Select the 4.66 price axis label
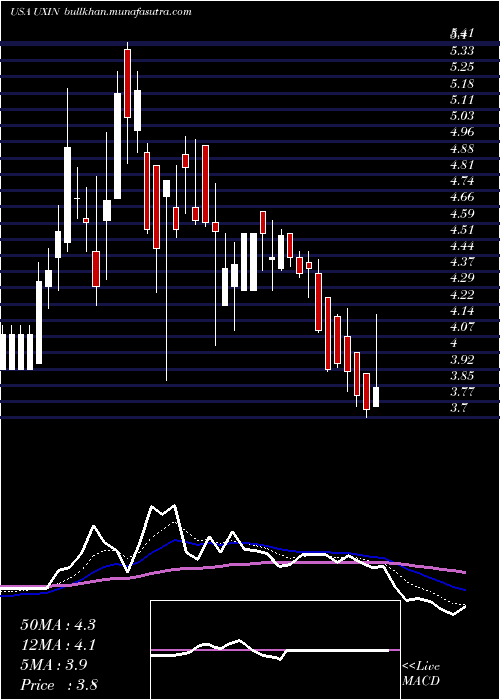500x700 pixels. [x=462, y=197]
